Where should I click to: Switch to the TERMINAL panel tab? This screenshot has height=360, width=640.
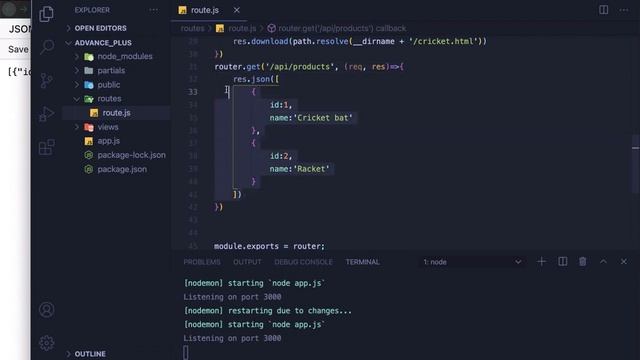pos(362,262)
